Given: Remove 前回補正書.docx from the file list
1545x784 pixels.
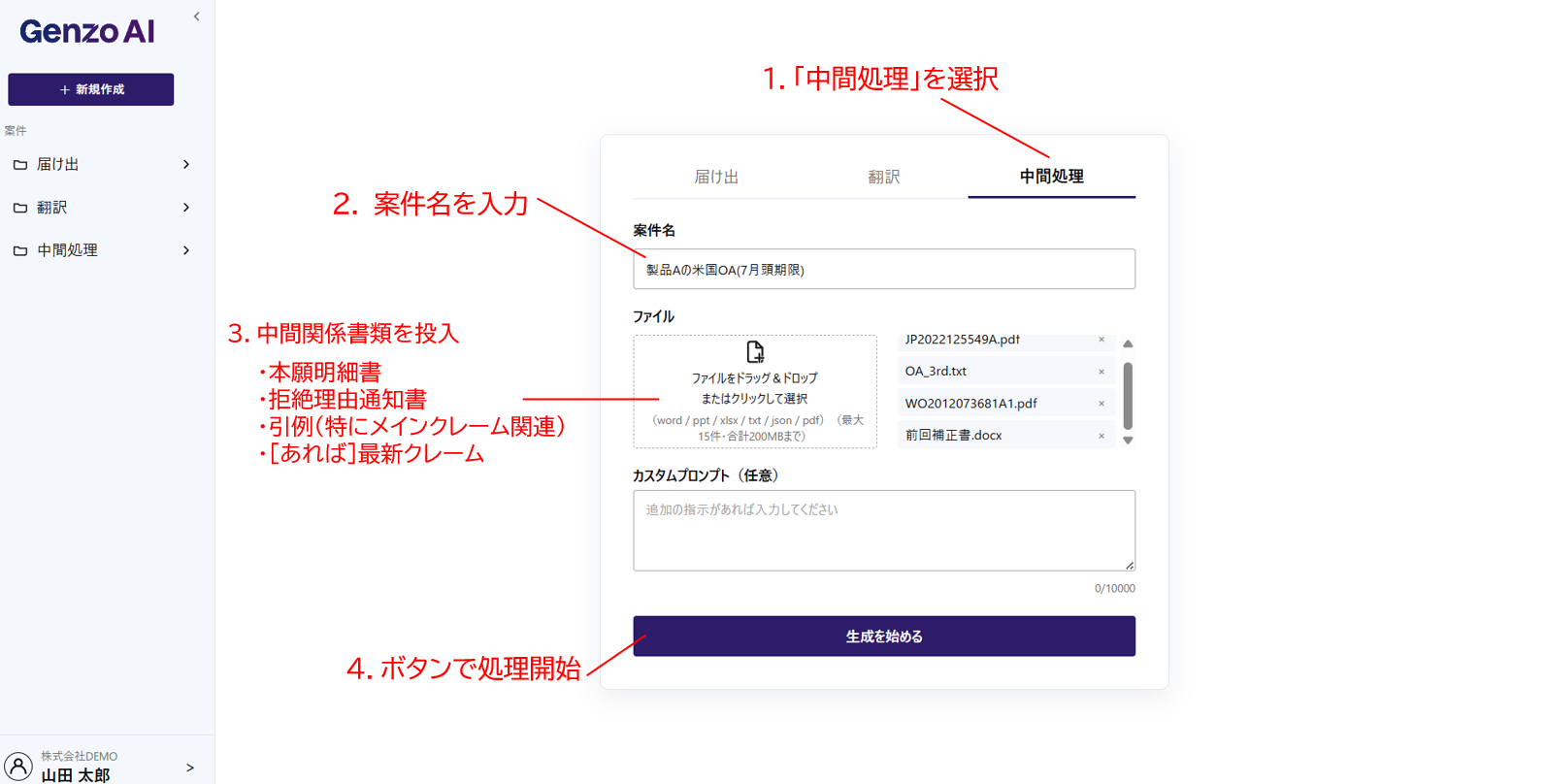Looking at the screenshot, I should pyautogui.click(x=1101, y=436).
